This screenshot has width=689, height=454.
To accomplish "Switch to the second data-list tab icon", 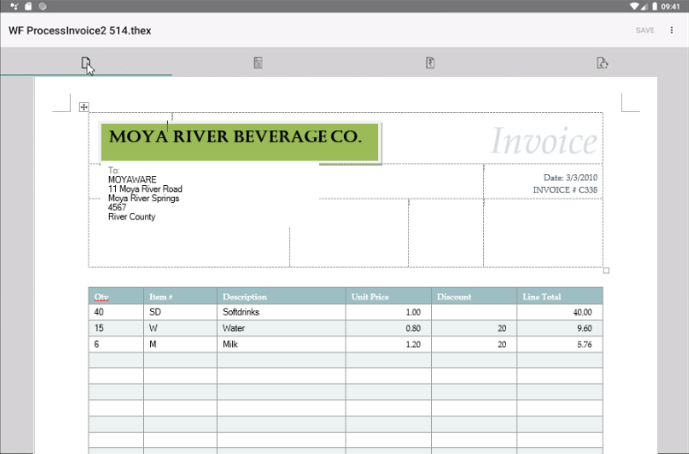I will (x=258, y=63).
